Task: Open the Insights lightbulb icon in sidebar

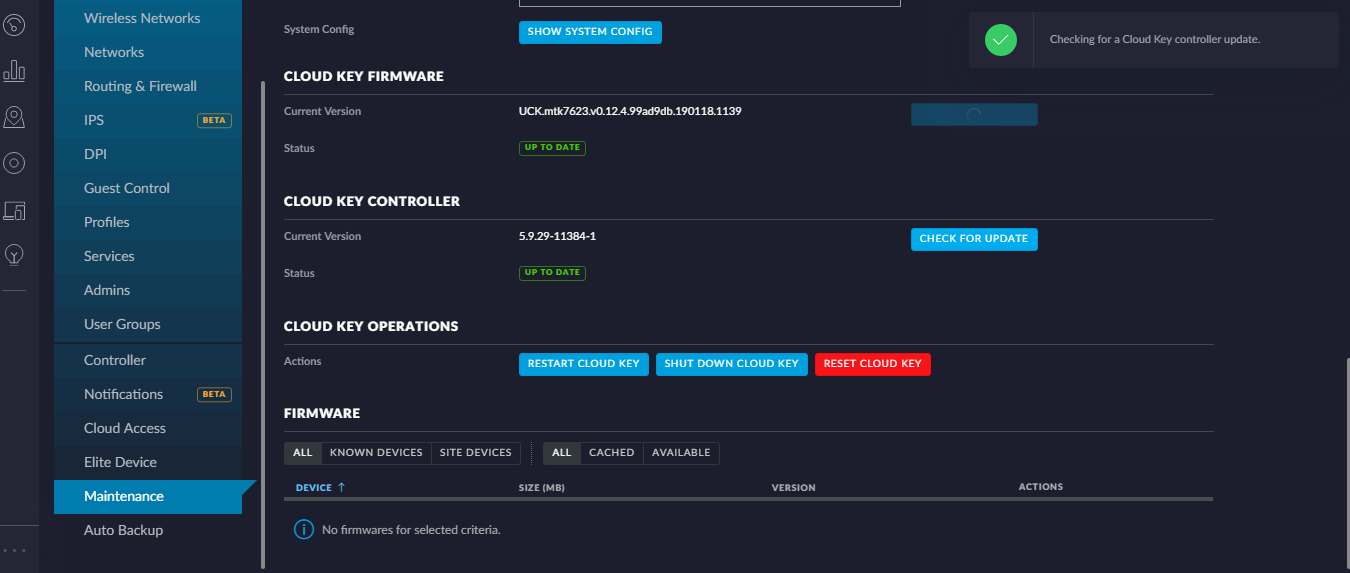Action: pyautogui.click(x=14, y=255)
